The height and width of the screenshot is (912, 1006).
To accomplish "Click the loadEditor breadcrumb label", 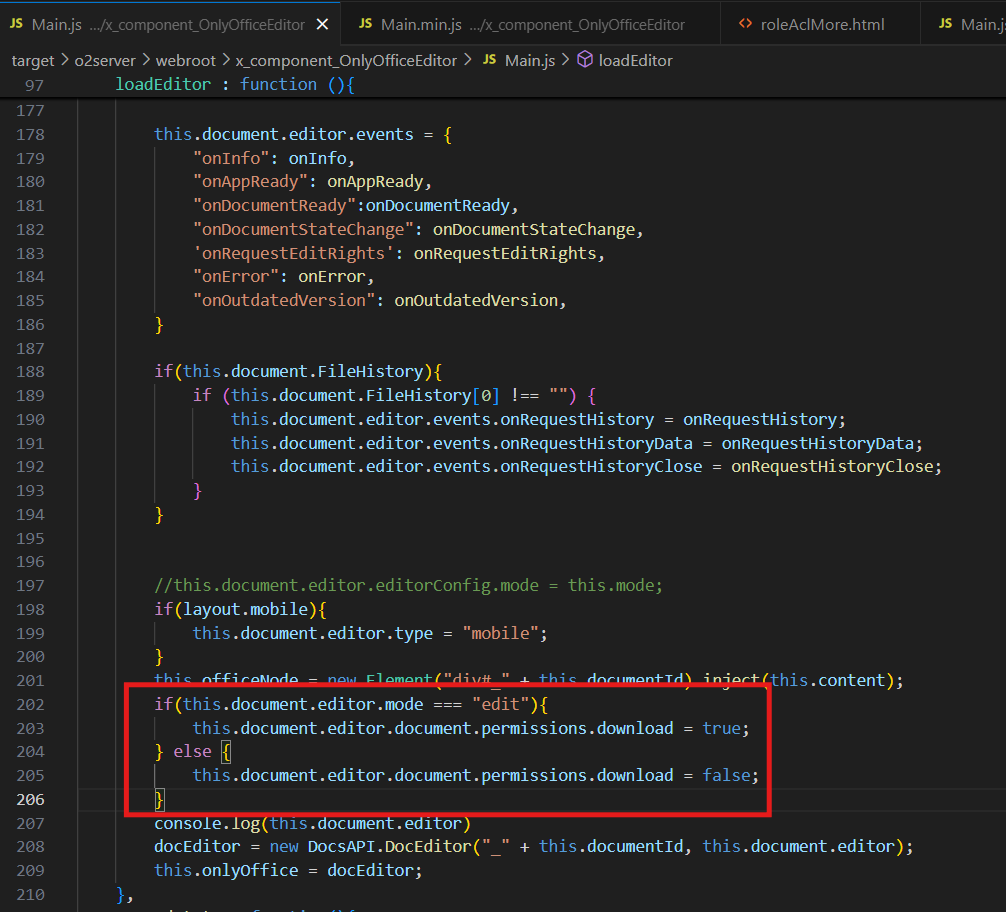I will 635,61.
